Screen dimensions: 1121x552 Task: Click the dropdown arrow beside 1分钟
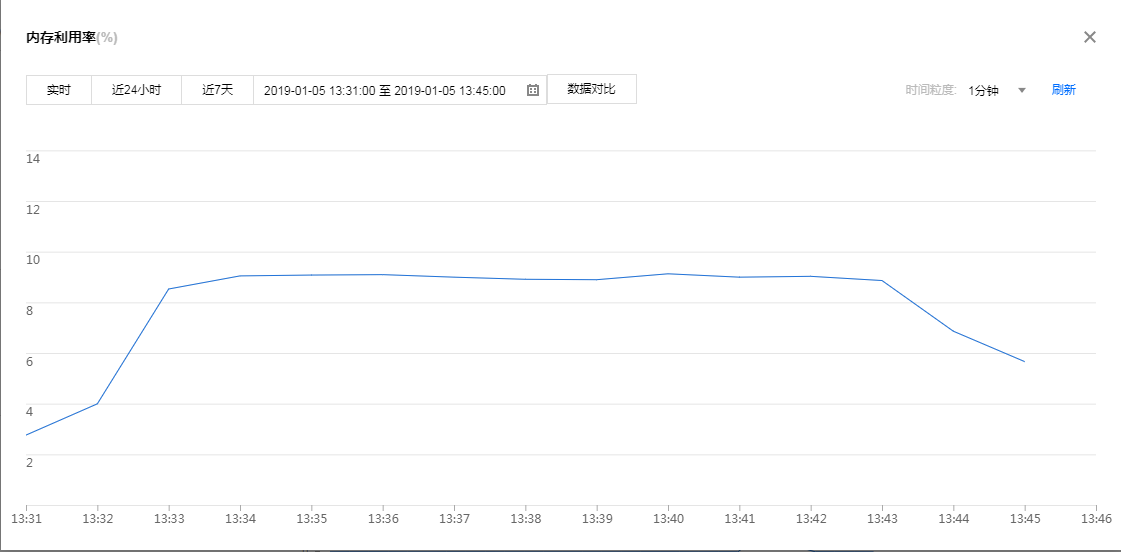1022,90
